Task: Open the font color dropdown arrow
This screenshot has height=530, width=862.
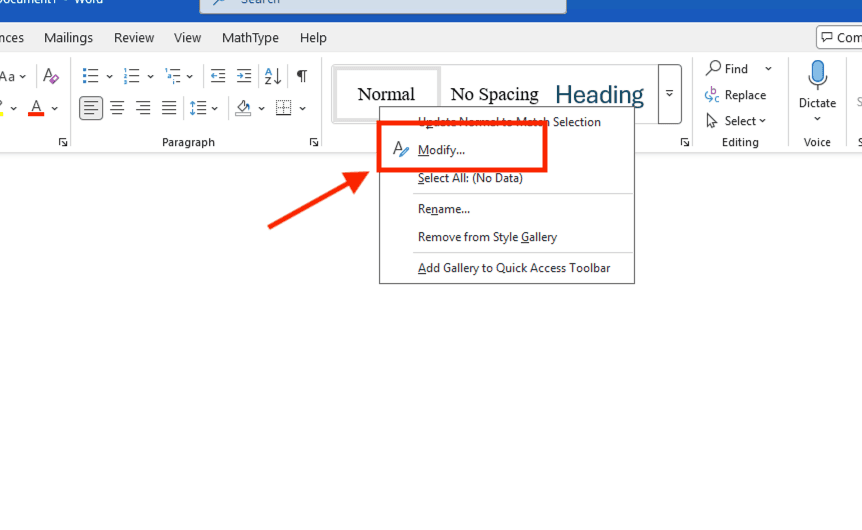Action: 54,108
